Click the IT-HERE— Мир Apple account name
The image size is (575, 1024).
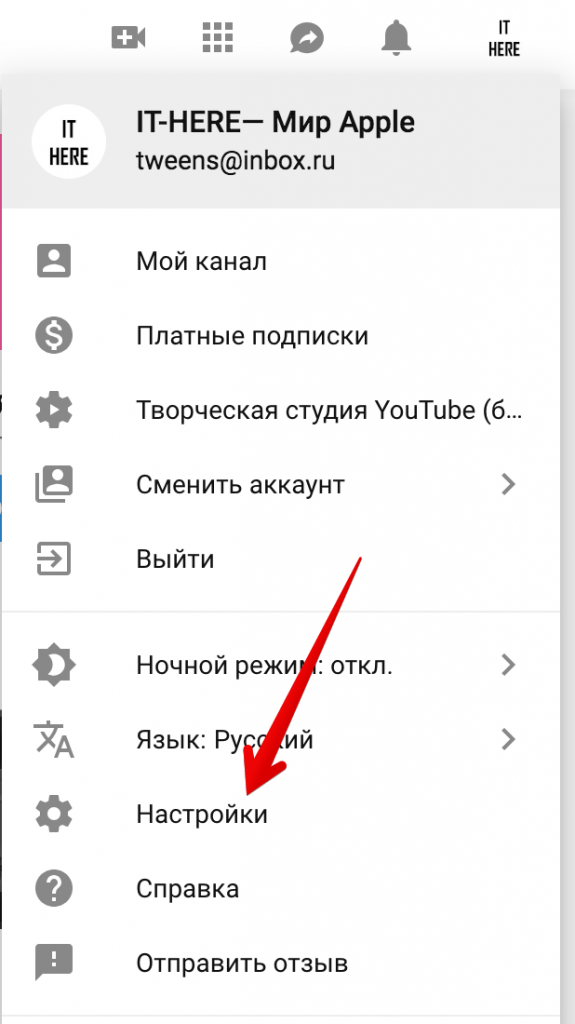[275, 122]
